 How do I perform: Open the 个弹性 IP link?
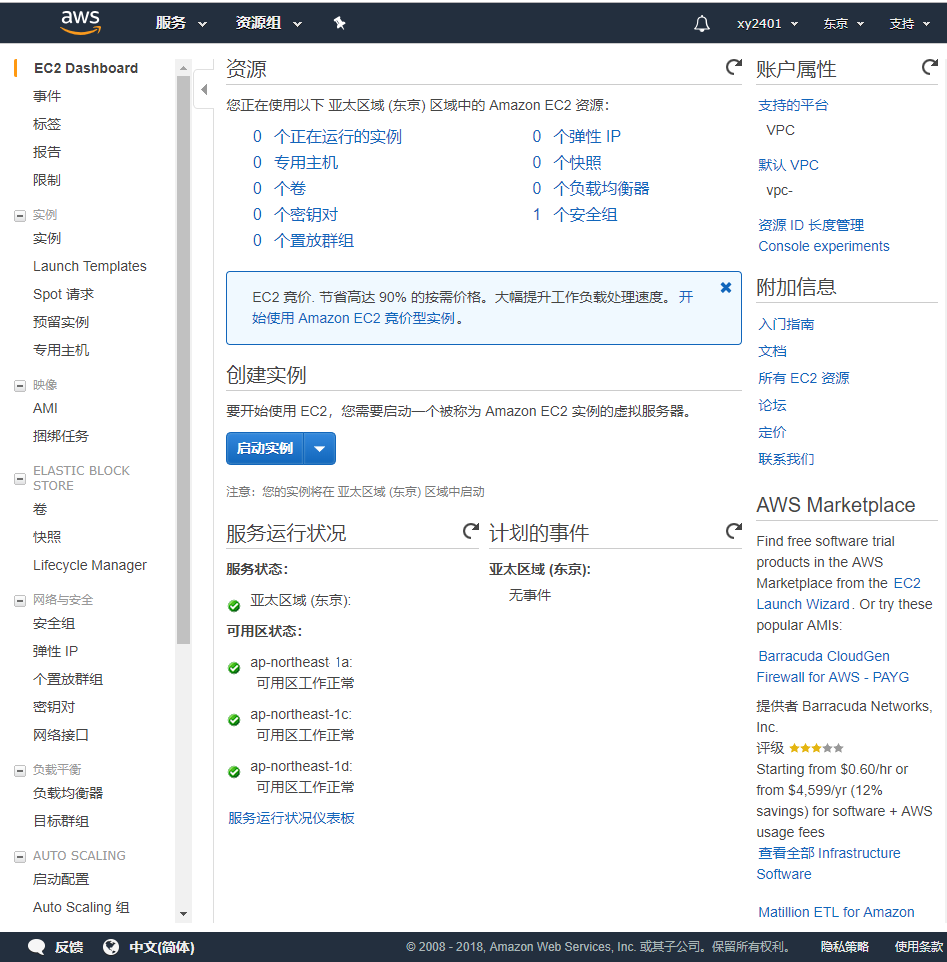587,136
